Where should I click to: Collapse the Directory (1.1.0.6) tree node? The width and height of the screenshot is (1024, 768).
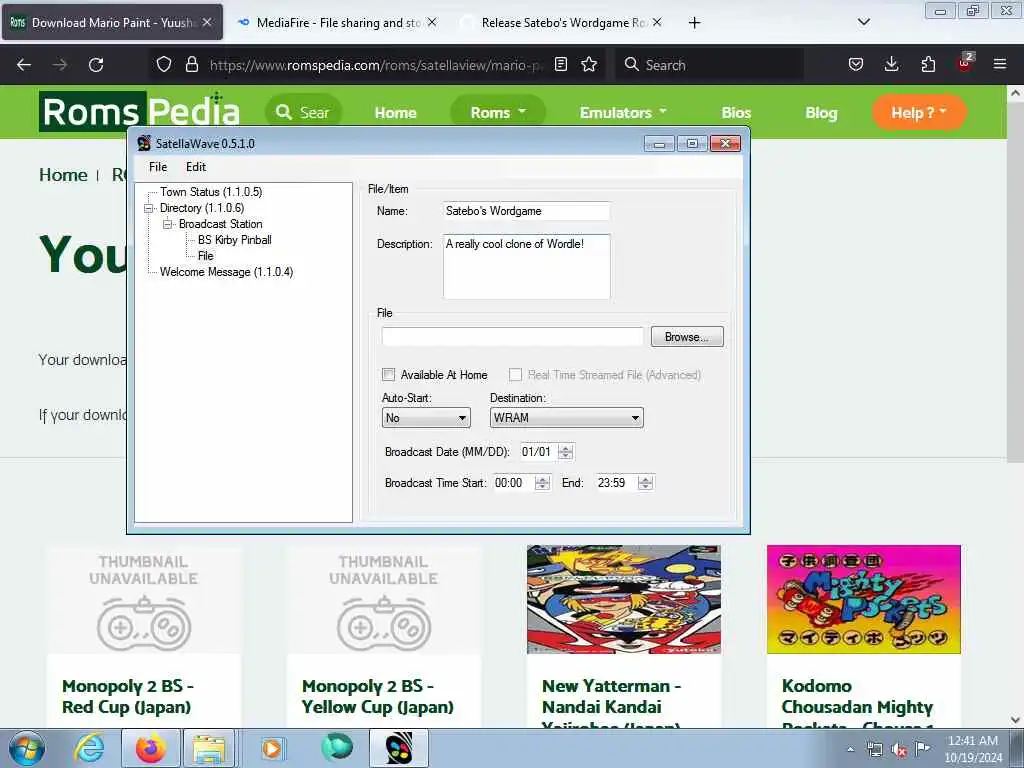(x=149, y=208)
